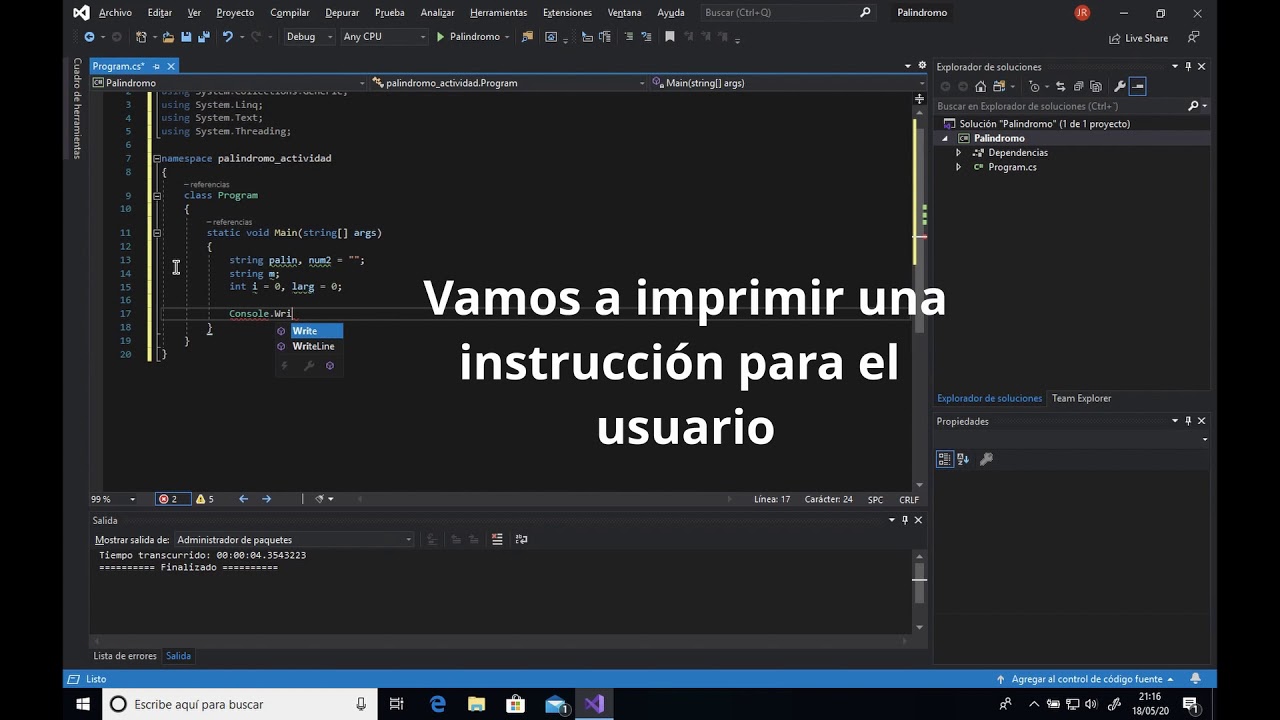Select WriteLine from the autocomplete list
The width and height of the screenshot is (1280, 720).
point(313,346)
